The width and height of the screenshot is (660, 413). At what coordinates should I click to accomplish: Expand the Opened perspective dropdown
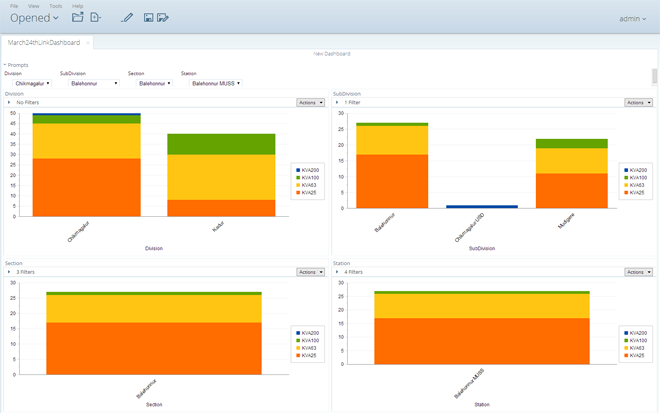pos(34,18)
